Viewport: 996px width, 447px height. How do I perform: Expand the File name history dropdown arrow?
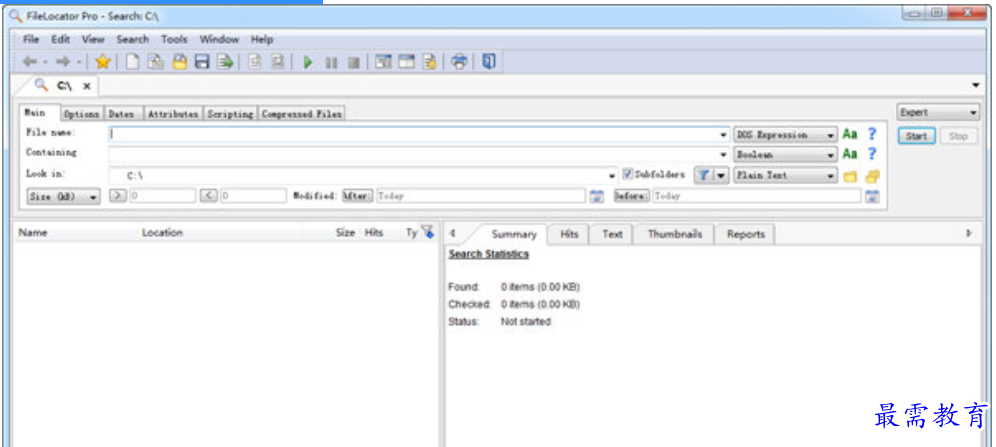tap(723, 135)
